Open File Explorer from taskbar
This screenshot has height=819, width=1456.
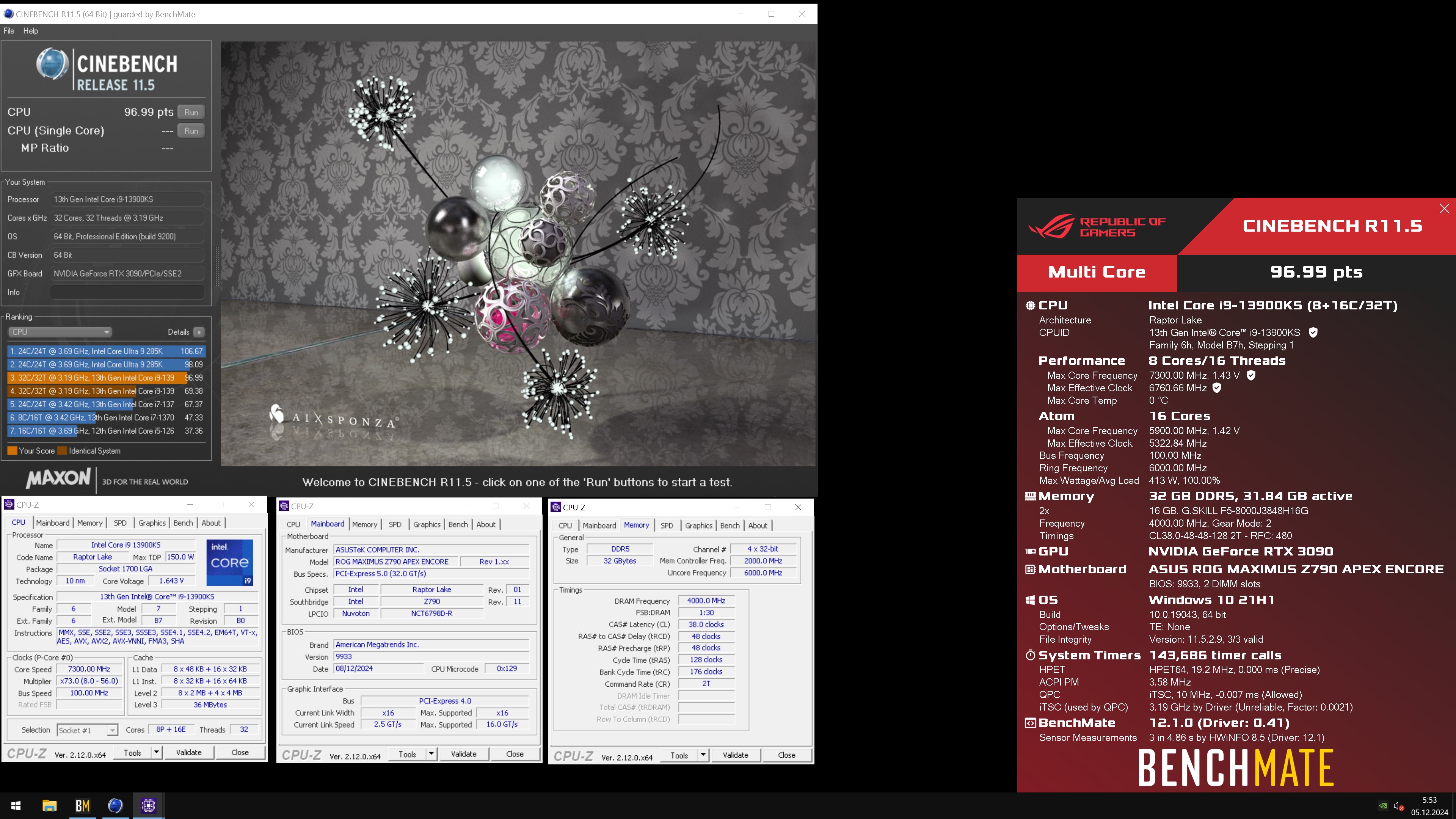49,805
